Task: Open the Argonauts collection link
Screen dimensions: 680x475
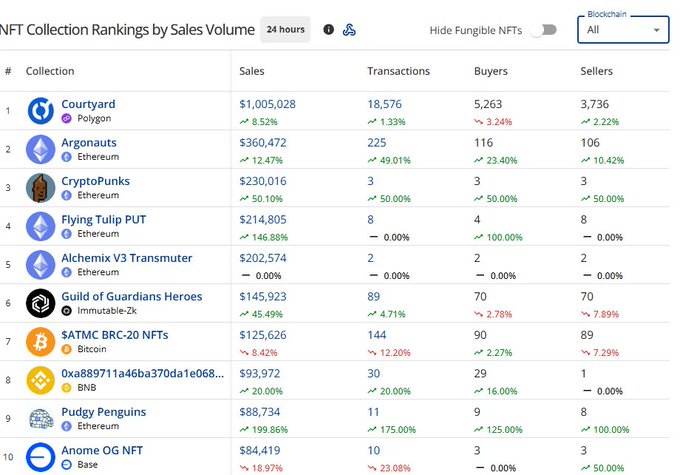Action: click(89, 143)
